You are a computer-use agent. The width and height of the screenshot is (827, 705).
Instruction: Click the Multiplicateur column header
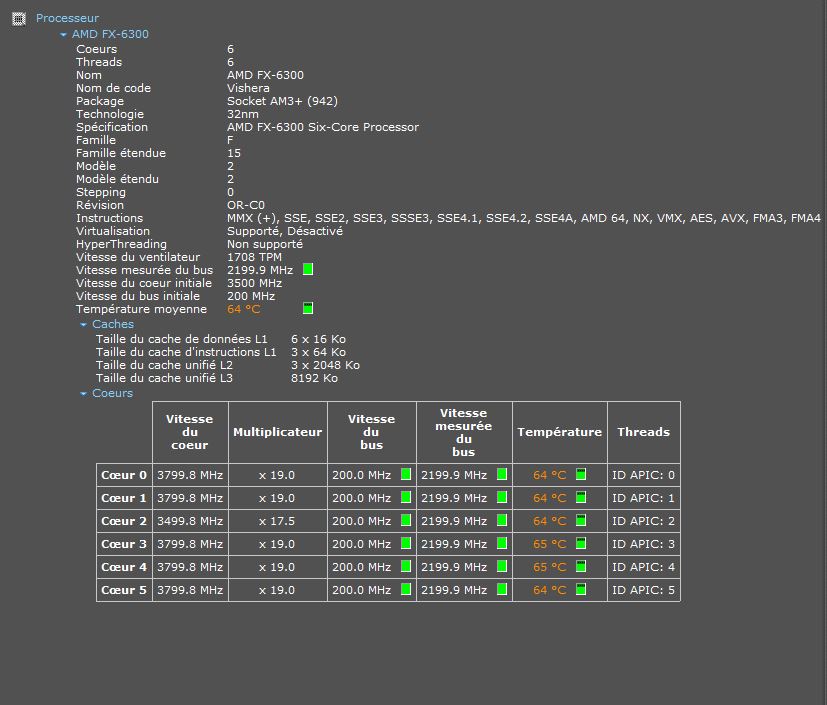[x=277, y=432]
